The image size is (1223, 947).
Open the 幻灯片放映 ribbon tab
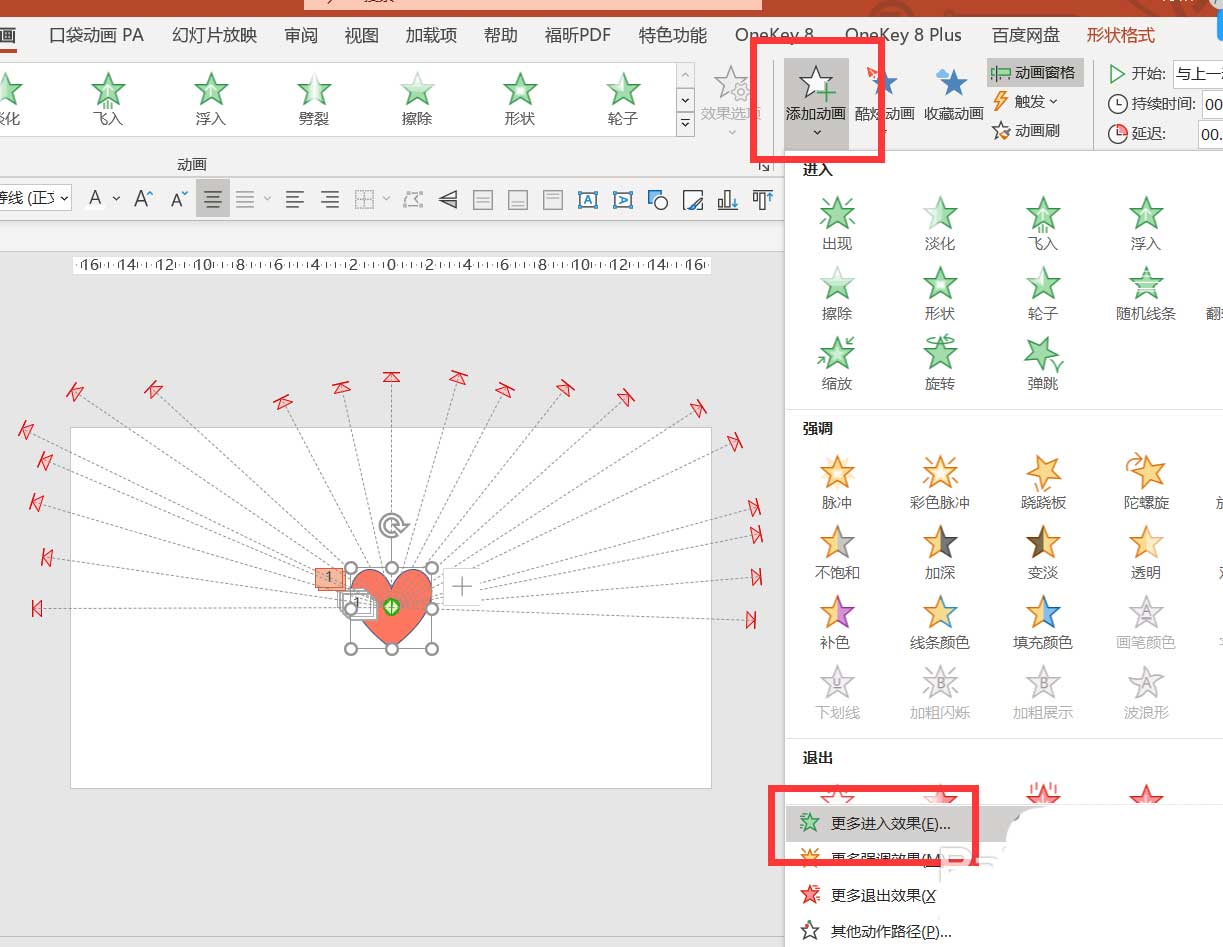pyautogui.click(x=213, y=34)
